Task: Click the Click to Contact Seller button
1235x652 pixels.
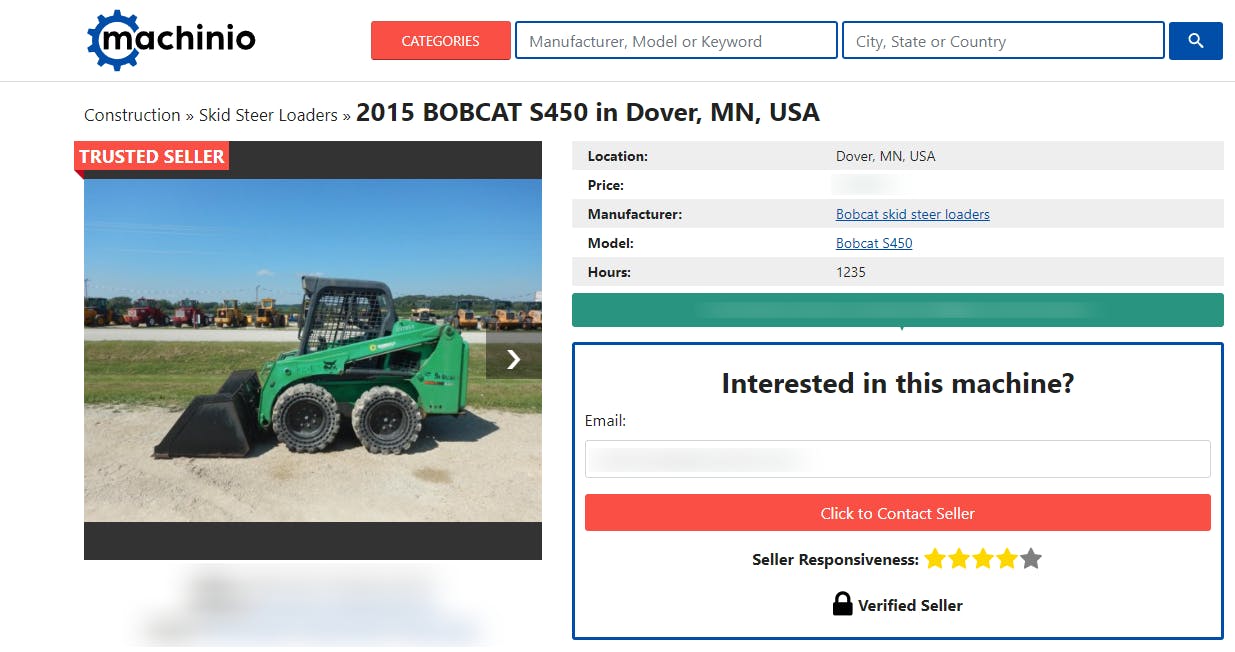Action: (897, 513)
